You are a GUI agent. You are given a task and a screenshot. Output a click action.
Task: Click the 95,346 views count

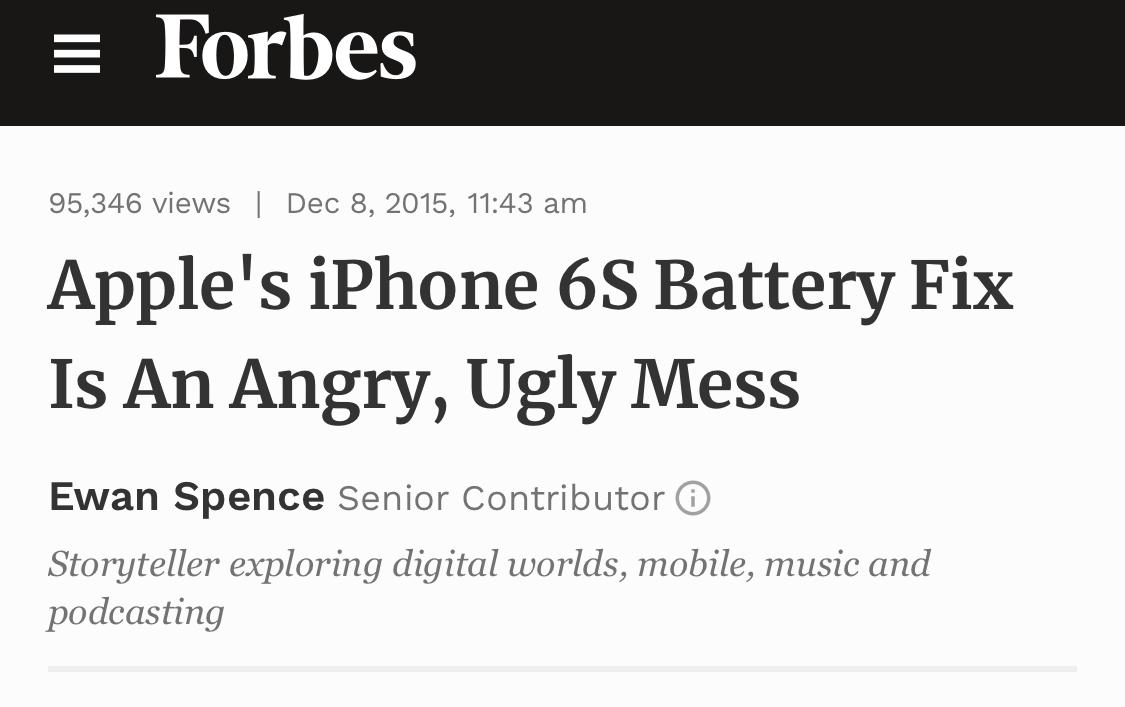139,204
